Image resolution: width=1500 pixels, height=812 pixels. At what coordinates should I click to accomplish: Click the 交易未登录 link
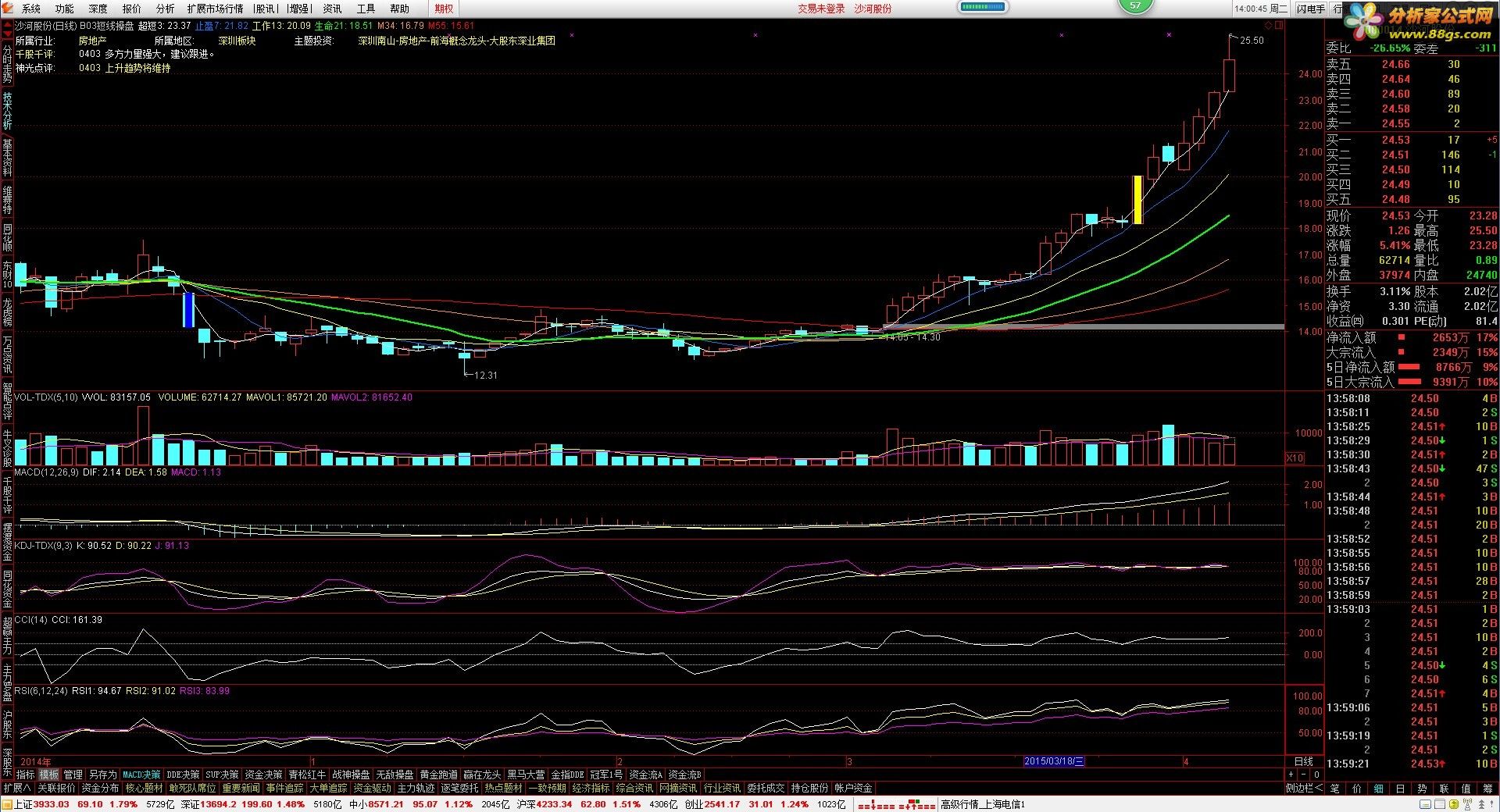[821, 9]
